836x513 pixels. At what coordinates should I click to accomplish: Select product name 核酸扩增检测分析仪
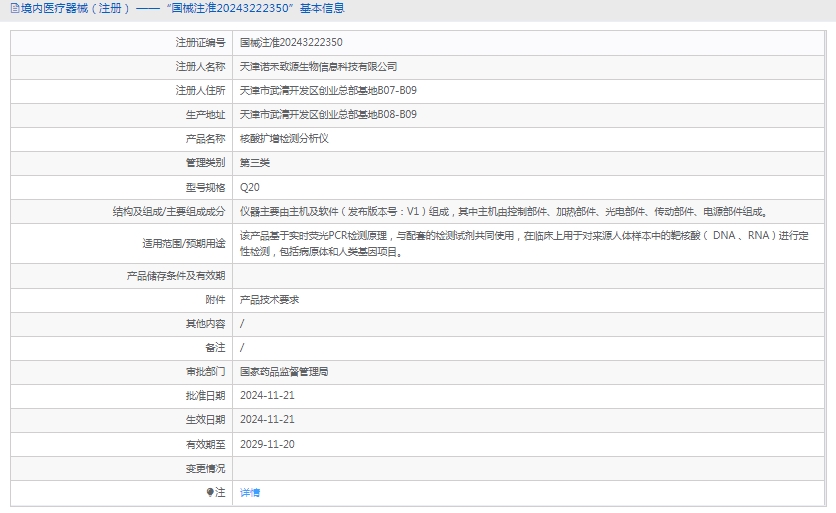coord(284,139)
